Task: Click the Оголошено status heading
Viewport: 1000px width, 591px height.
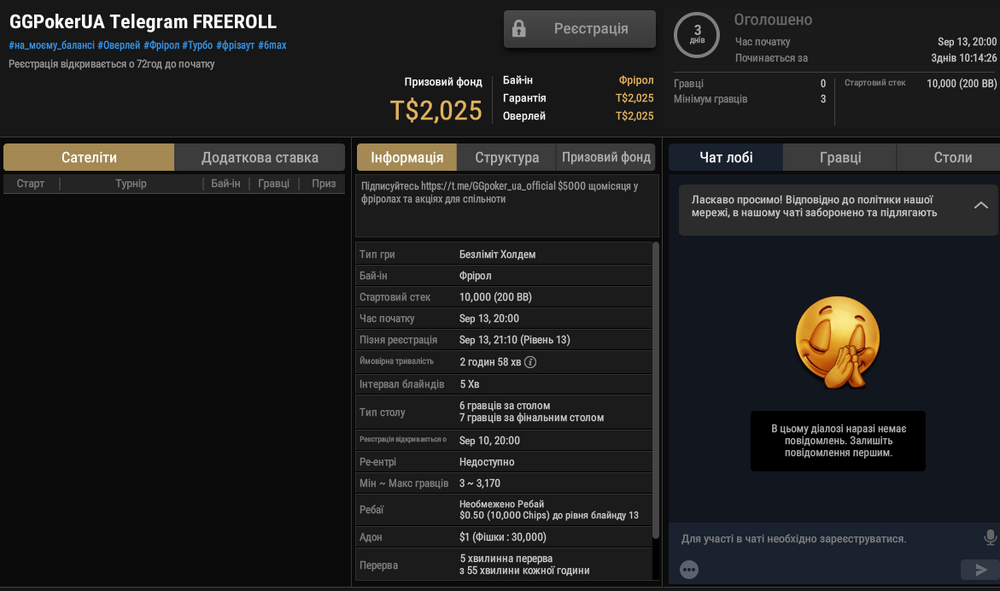Action: [773, 20]
